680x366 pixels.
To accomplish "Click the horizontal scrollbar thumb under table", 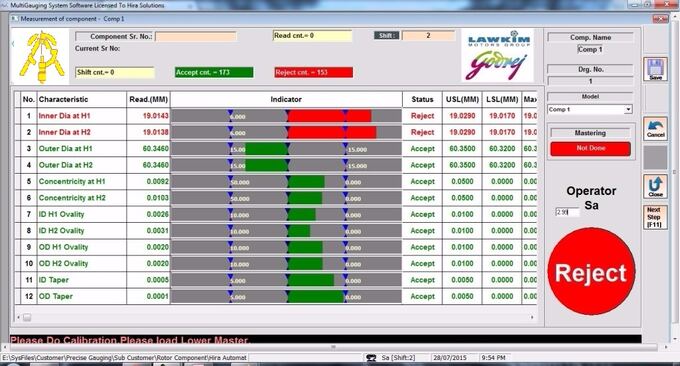I will point(27,317).
